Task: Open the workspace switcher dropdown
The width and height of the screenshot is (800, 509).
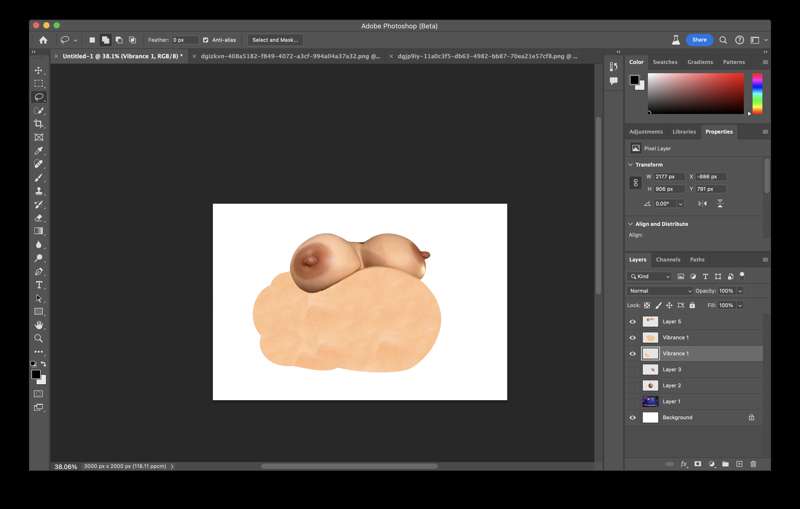Action: point(758,40)
